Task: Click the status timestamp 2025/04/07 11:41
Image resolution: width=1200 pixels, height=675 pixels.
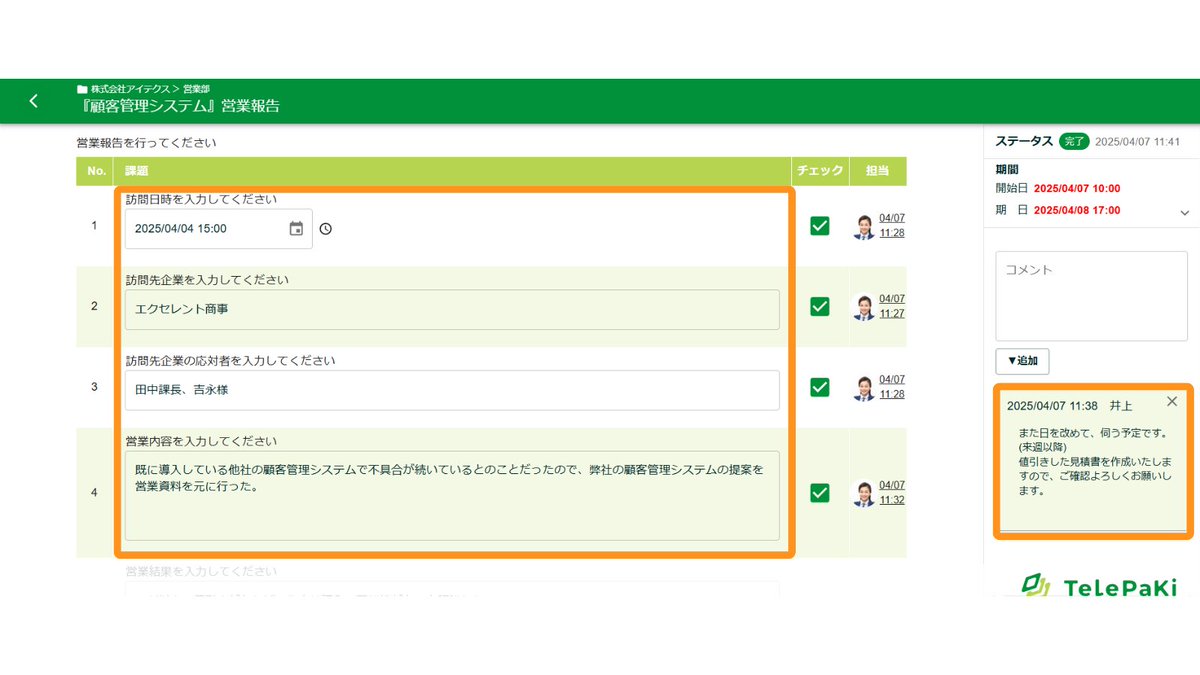Action: click(1138, 142)
